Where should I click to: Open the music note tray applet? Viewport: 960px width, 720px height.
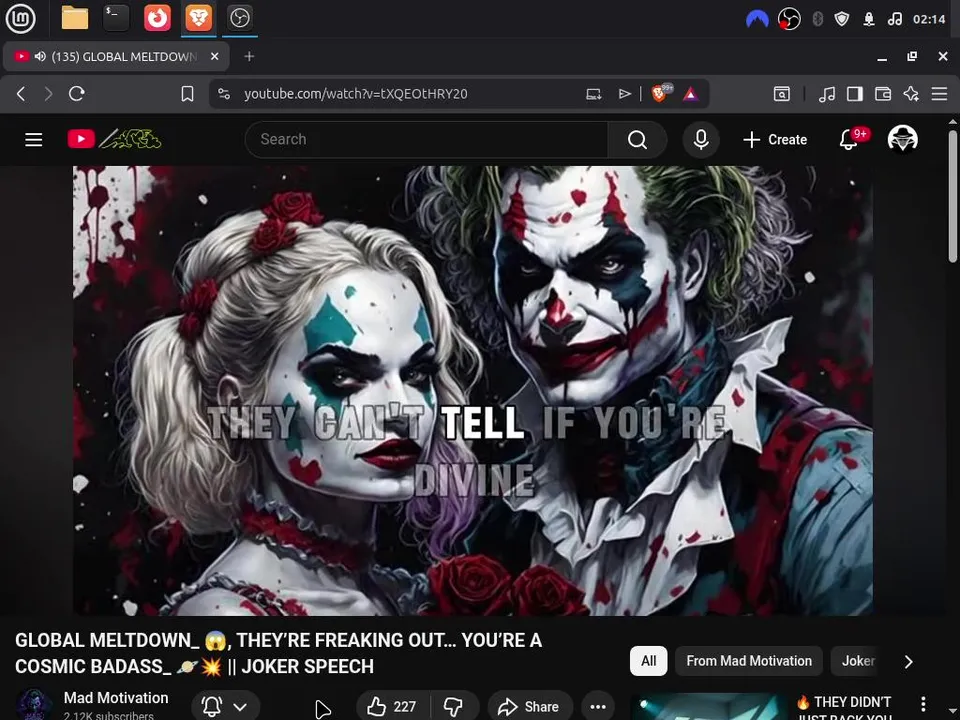[x=894, y=20]
